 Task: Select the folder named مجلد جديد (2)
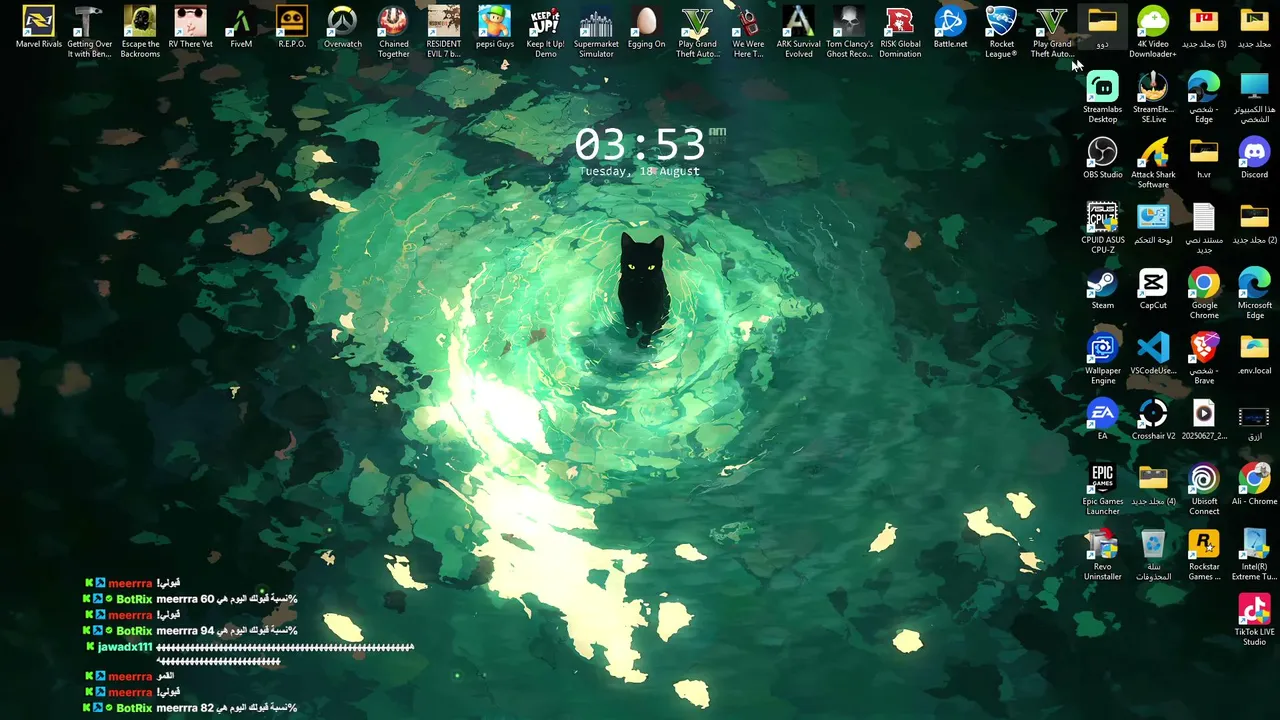click(x=1254, y=223)
